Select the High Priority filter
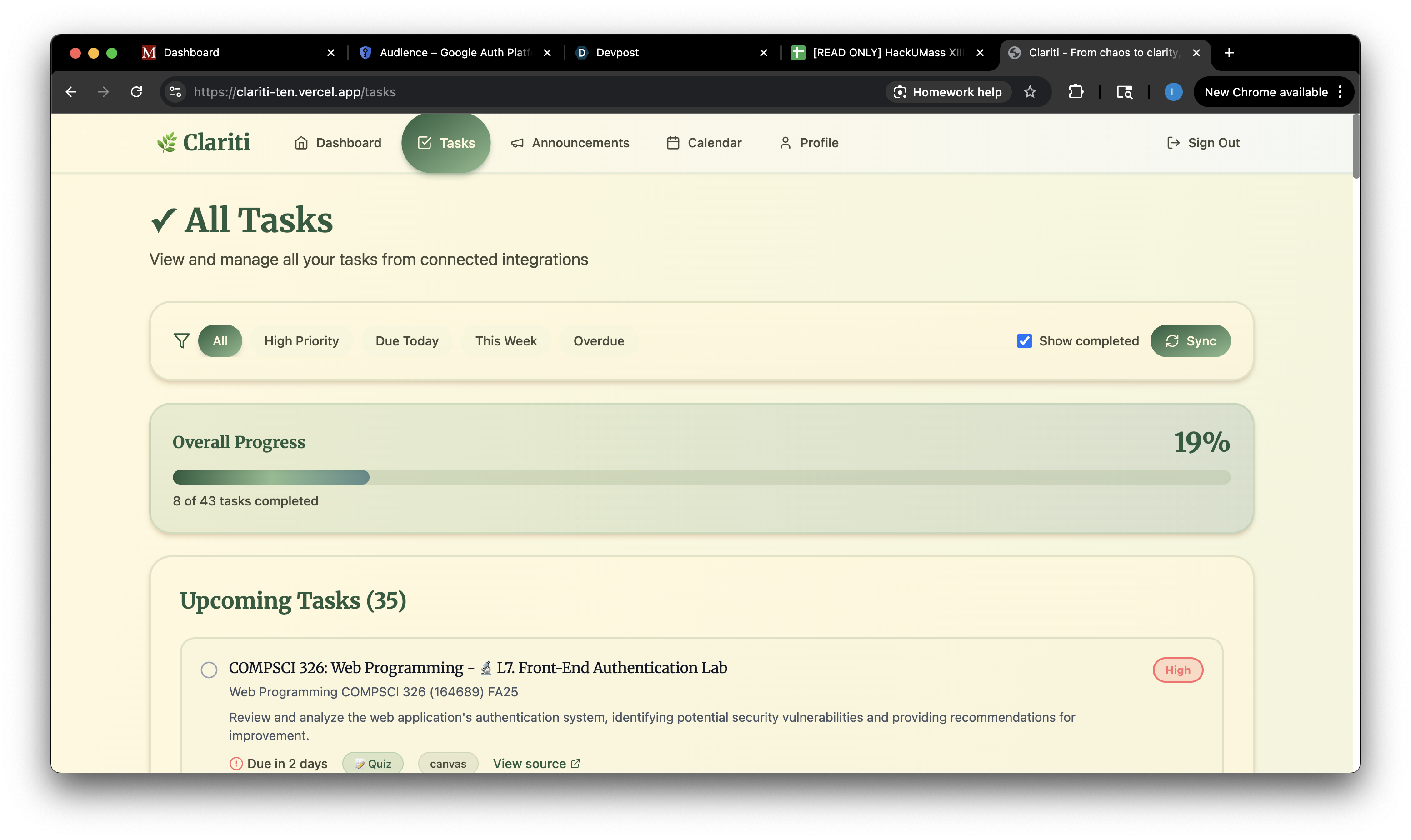1411x840 pixels. pos(301,341)
